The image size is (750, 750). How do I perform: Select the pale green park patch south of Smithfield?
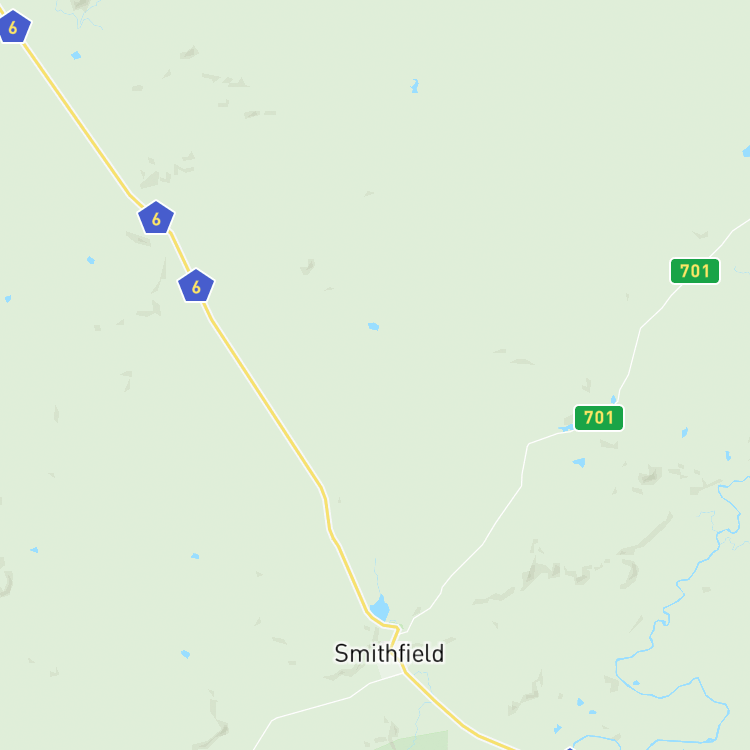coord(421,741)
